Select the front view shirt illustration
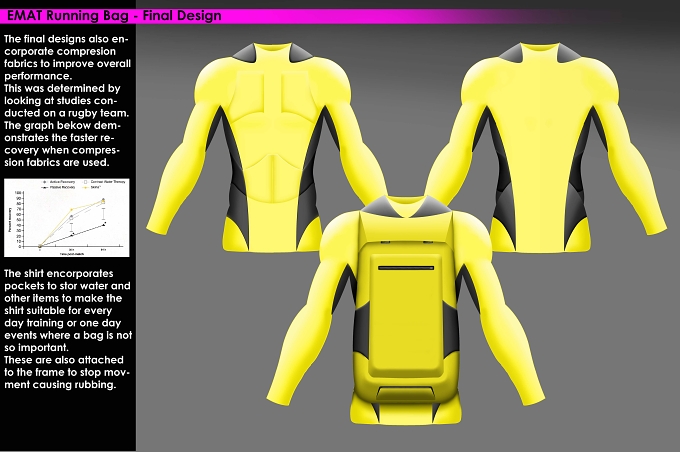The width and height of the screenshot is (680, 452). click(265, 147)
